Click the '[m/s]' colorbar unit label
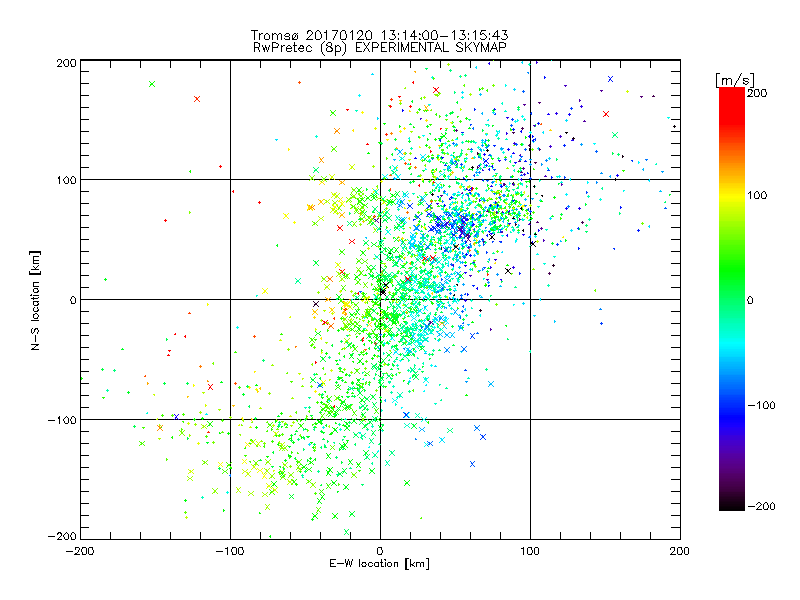Image resolution: width=800 pixels, height=600 pixels. pos(735,81)
